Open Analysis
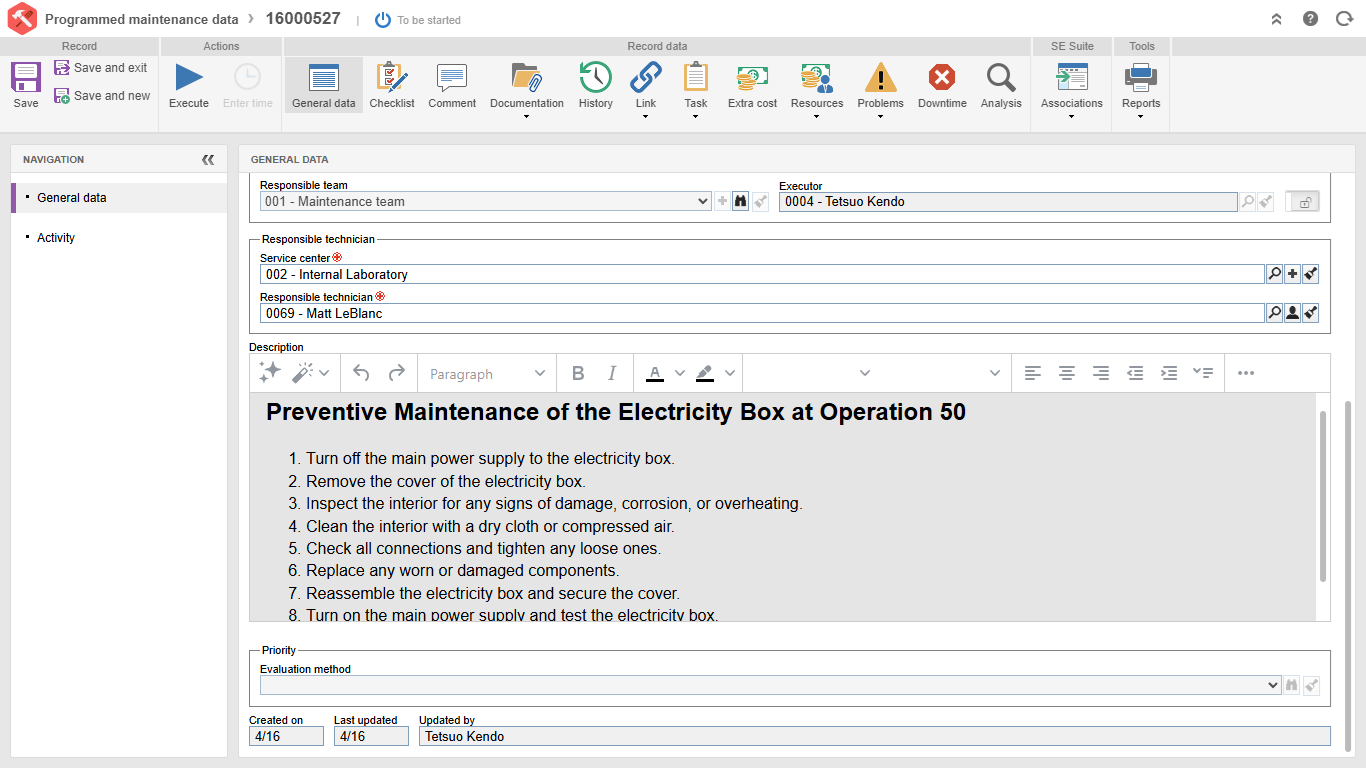 pos(1001,86)
